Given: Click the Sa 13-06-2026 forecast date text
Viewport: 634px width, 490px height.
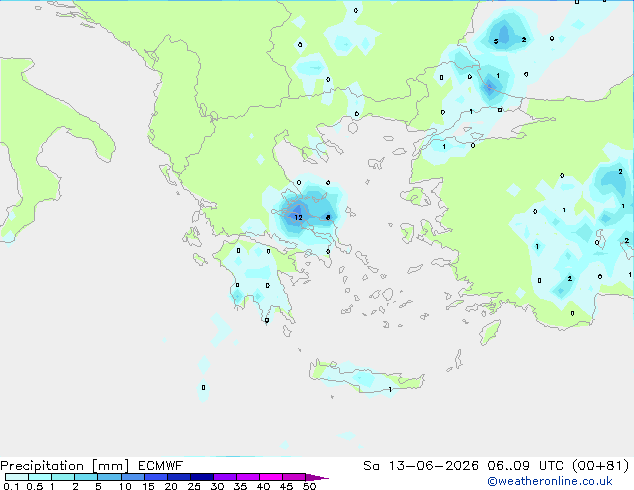Looking at the screenshot, I should click(421, 466).
